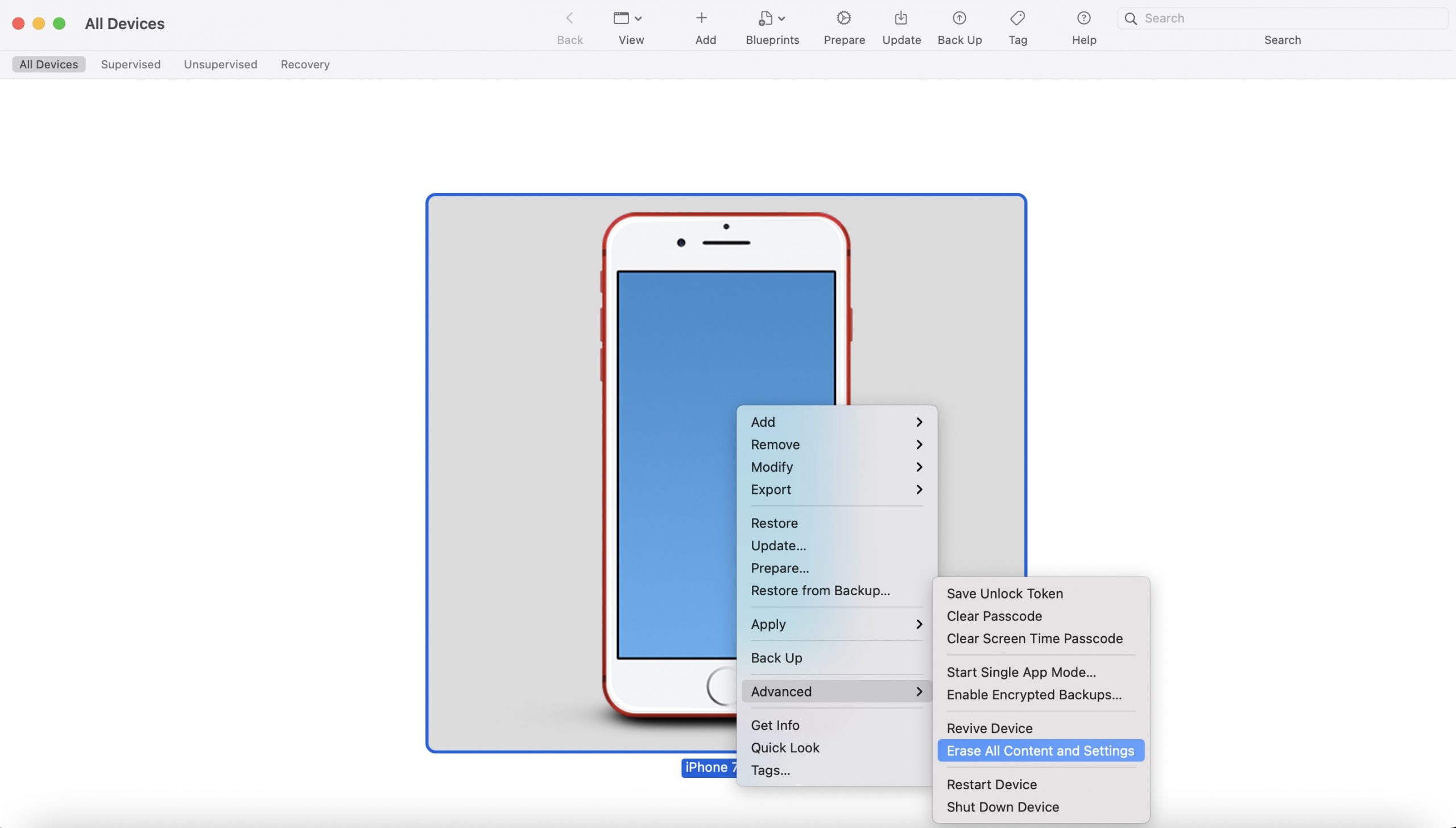Expand the Apply submenu
The image size is (1456, 828).
coord(837,624)
